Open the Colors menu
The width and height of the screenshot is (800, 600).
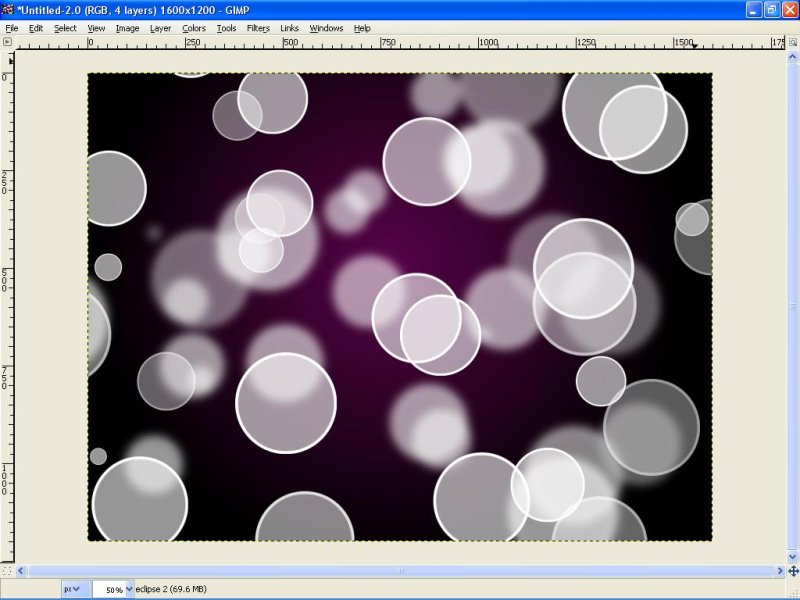click(x=193, y=28)
